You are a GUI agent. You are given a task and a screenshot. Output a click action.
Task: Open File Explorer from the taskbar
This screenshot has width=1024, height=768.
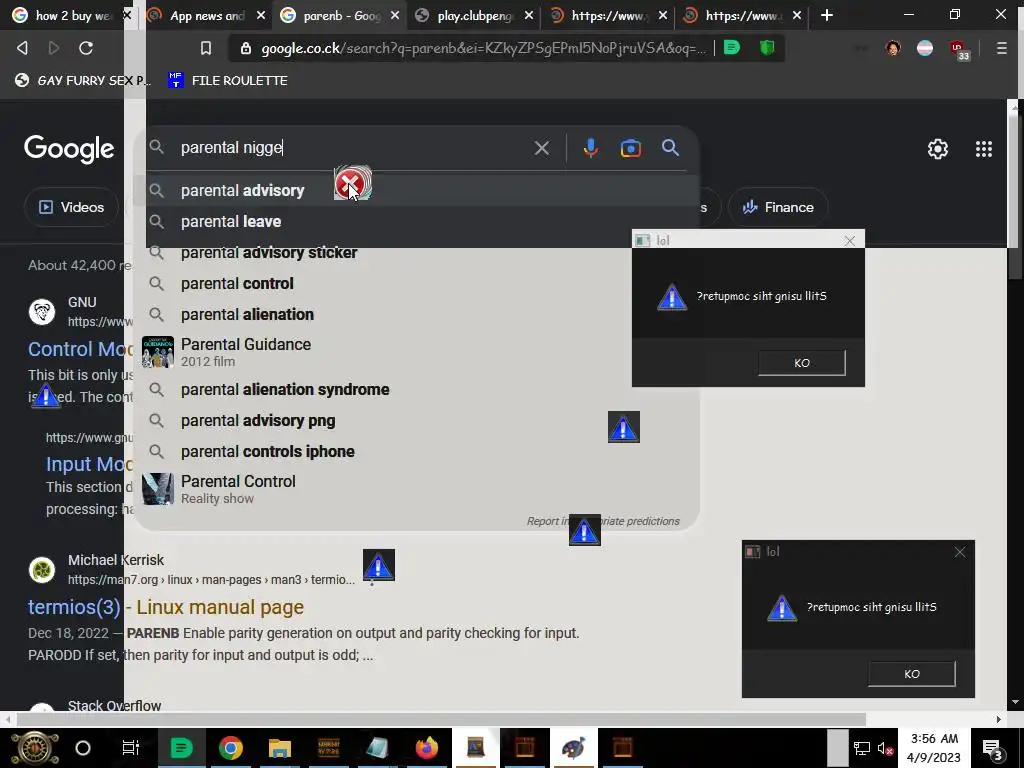click(280, 748)
